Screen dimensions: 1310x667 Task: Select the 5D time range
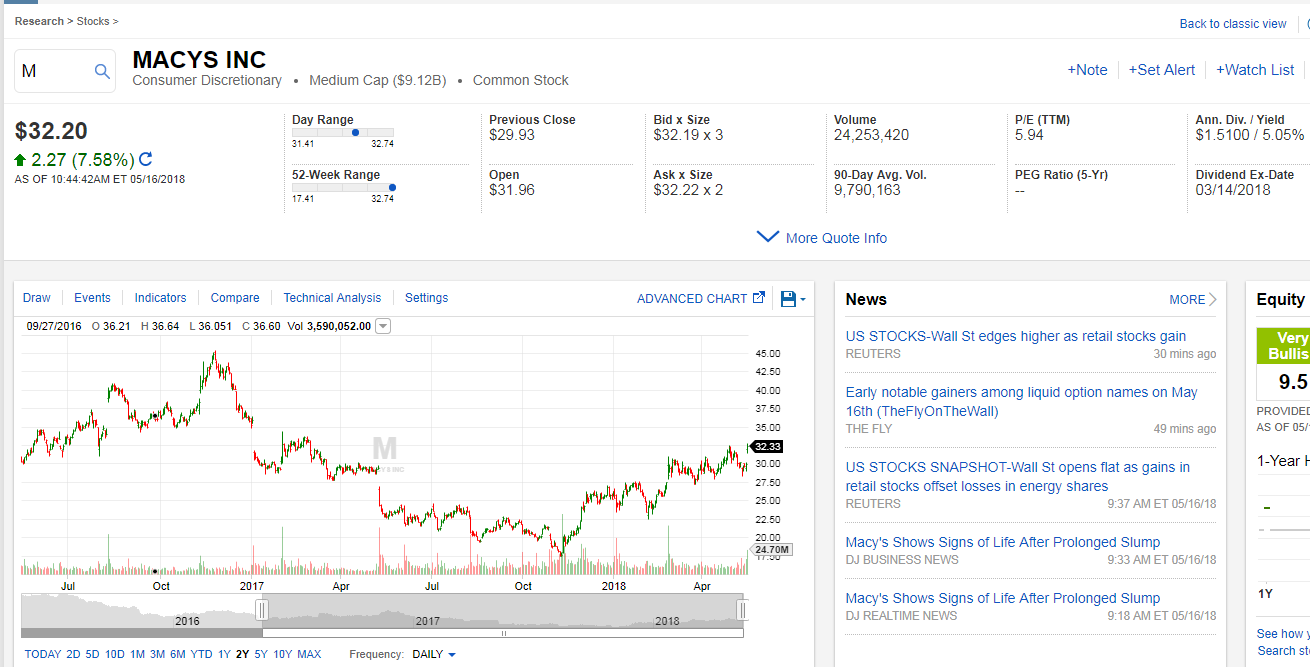[x=92, y=654]
